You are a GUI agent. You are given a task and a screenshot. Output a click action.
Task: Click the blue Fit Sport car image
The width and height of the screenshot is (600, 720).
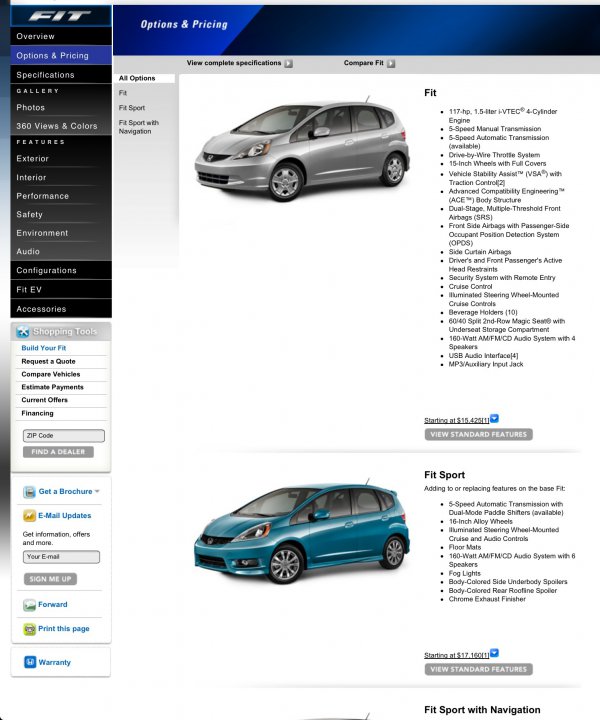point(303,531)
